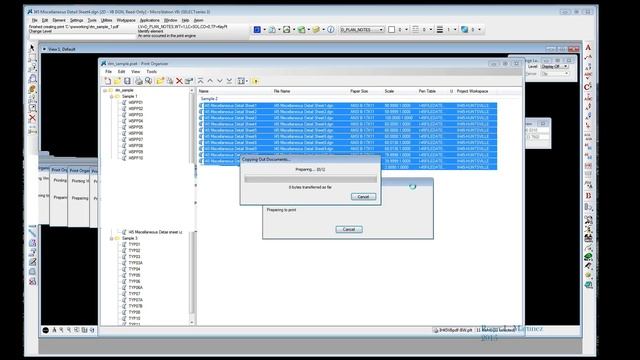
Task: Select row I45 Miscellaneous Detail Sheet2
Action: (349, 111)
